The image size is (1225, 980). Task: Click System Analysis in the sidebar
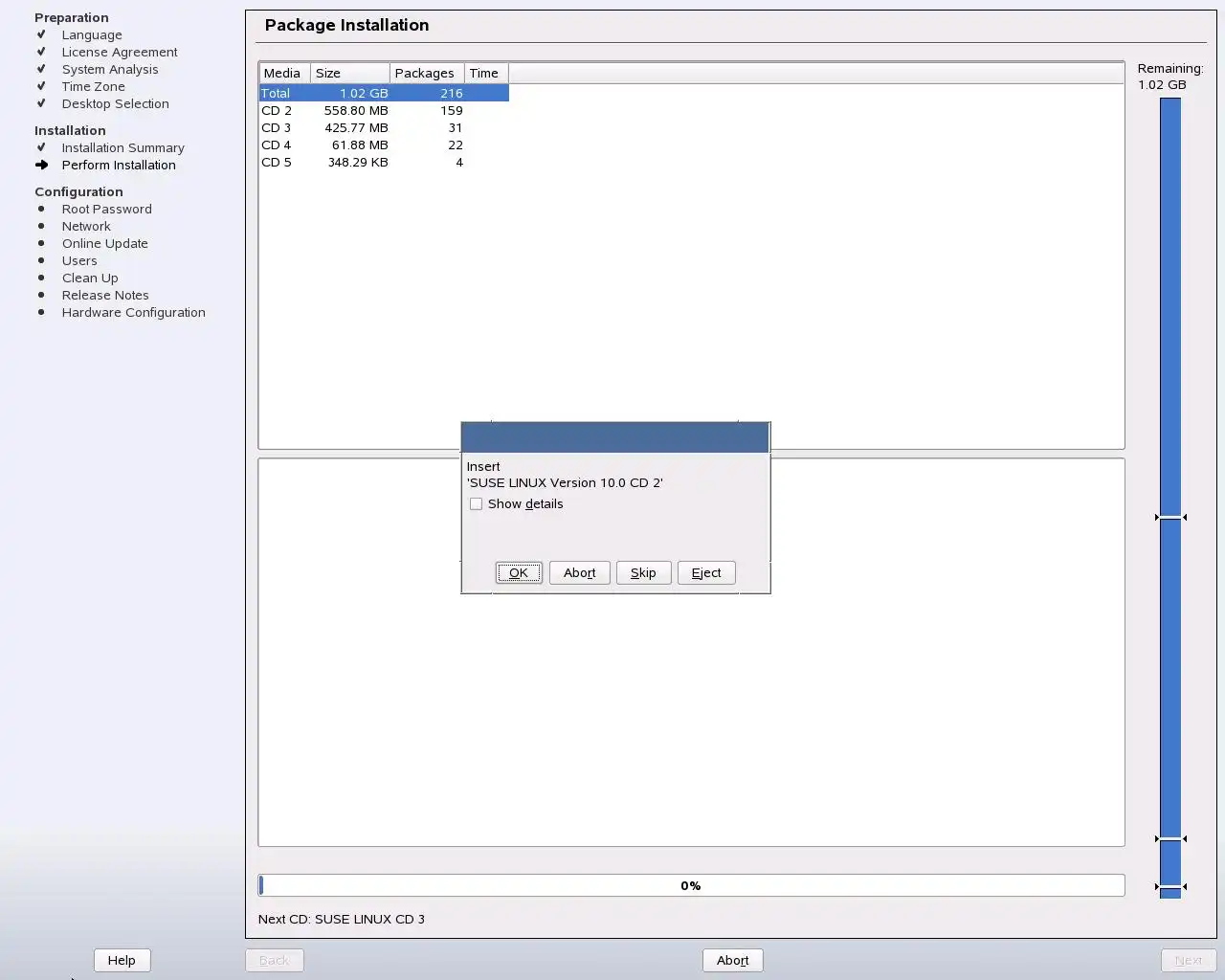[x=110, y=69]
